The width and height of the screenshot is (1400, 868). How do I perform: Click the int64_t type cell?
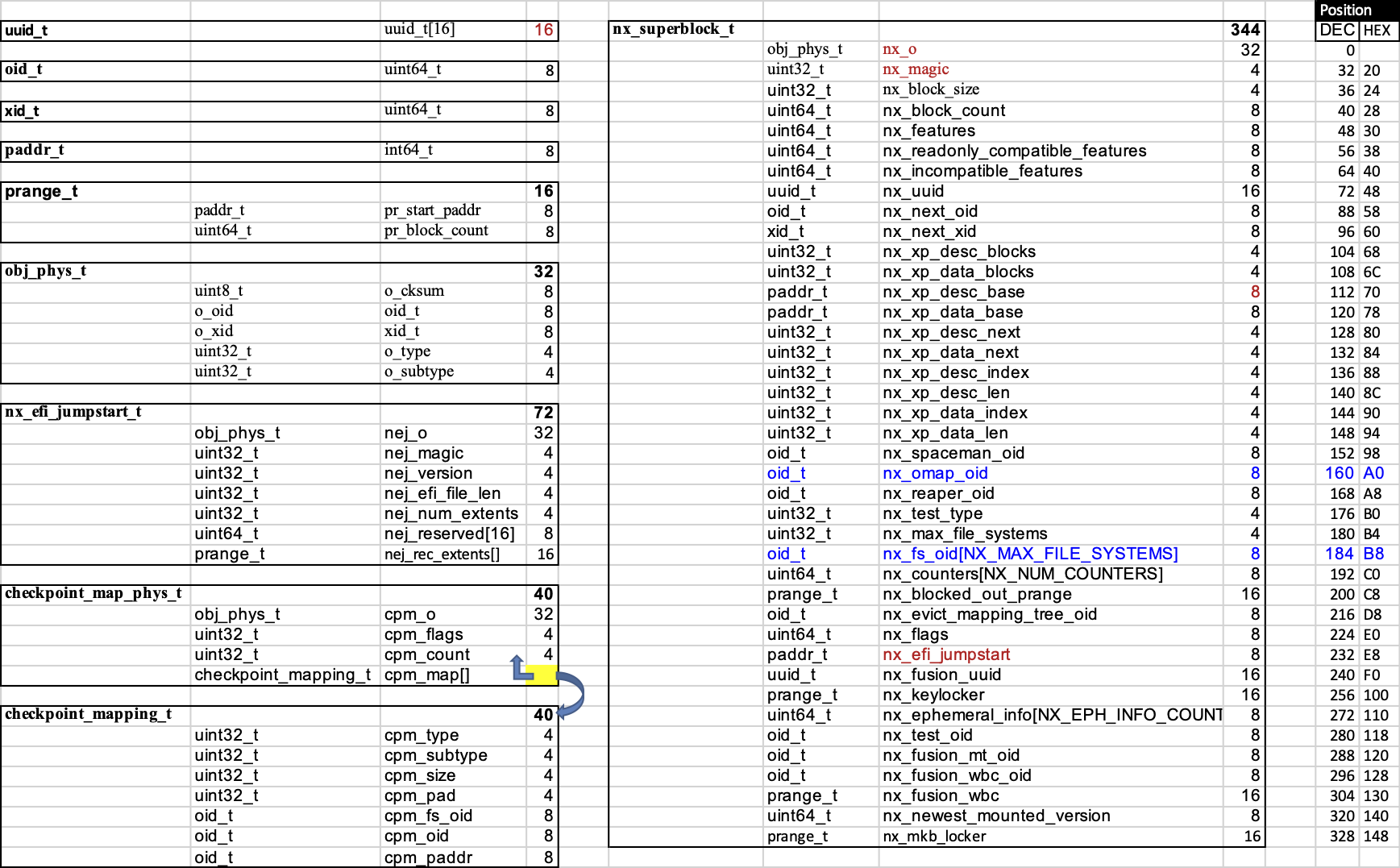click(x=453, y=152)
